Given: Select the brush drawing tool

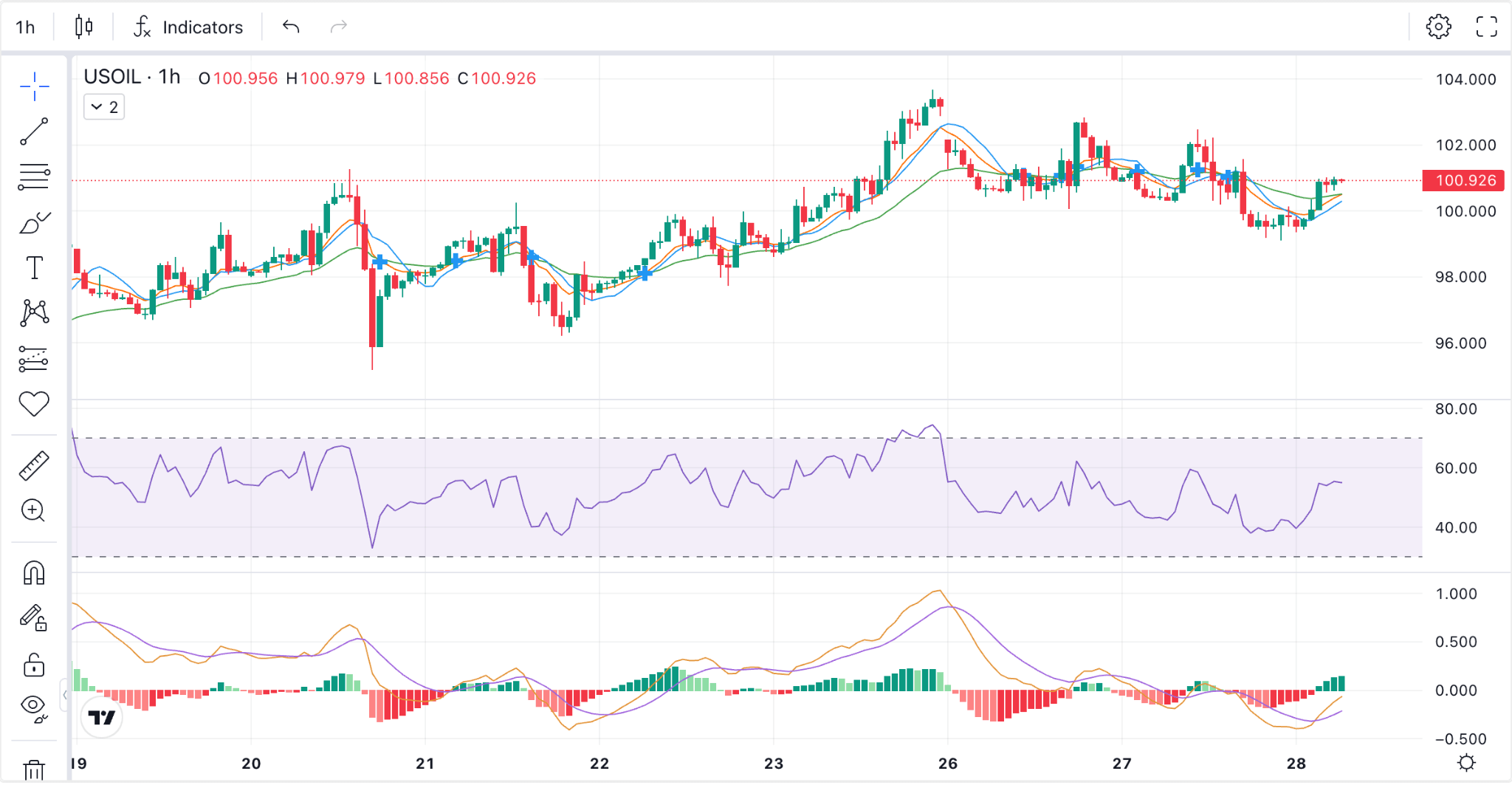Looking at the screenshot, I should pos(34,223).
